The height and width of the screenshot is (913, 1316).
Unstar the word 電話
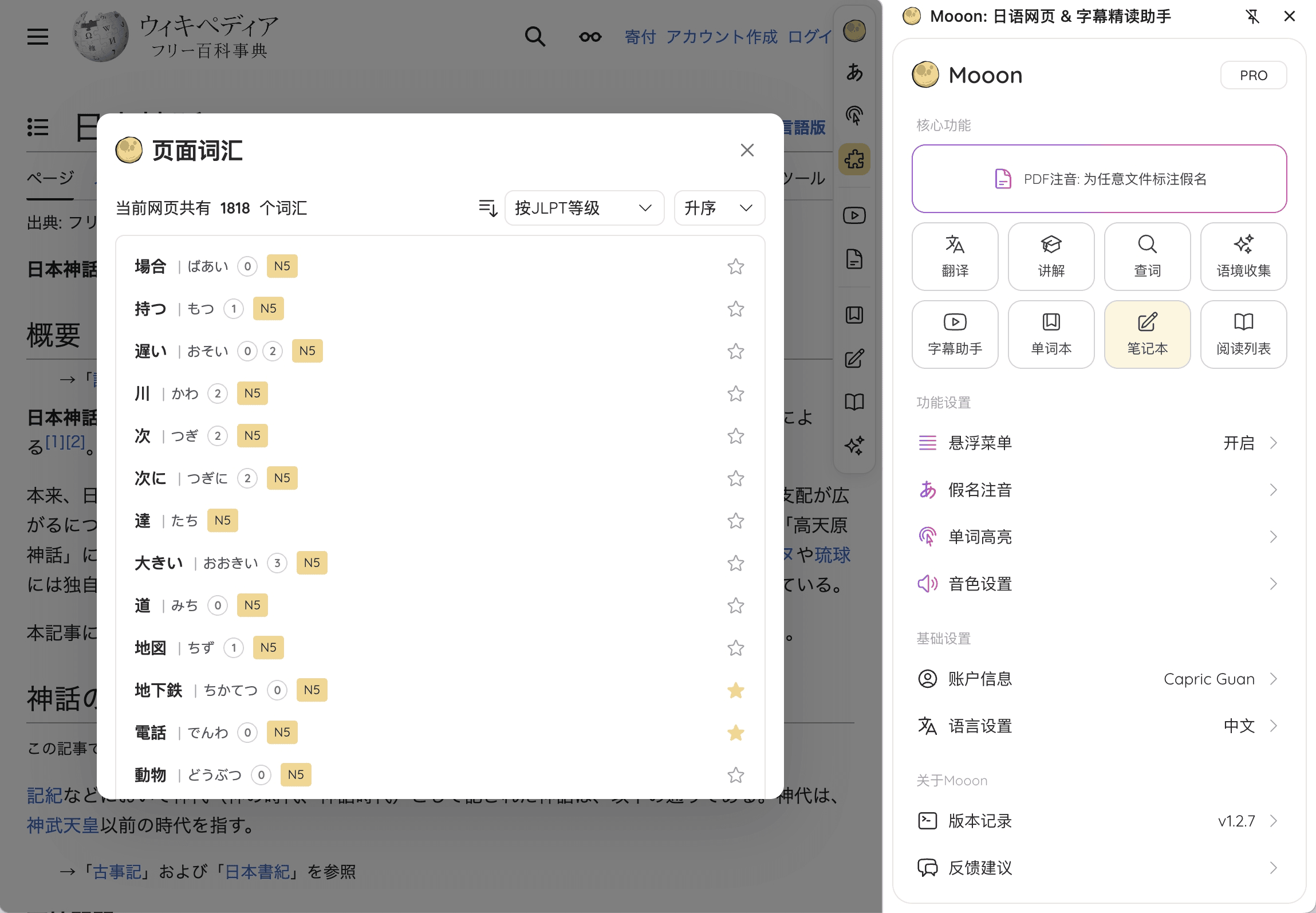tap(735, 733)
